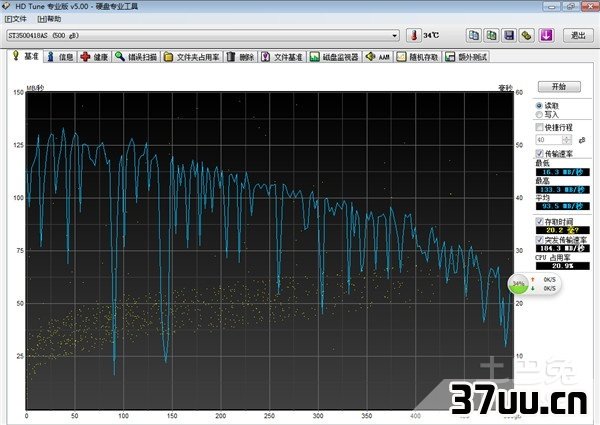The image size is (600, 425).
Task: Click the HD Tune title bar app icon
Action: pyautogui.click(x=5, y=6)
